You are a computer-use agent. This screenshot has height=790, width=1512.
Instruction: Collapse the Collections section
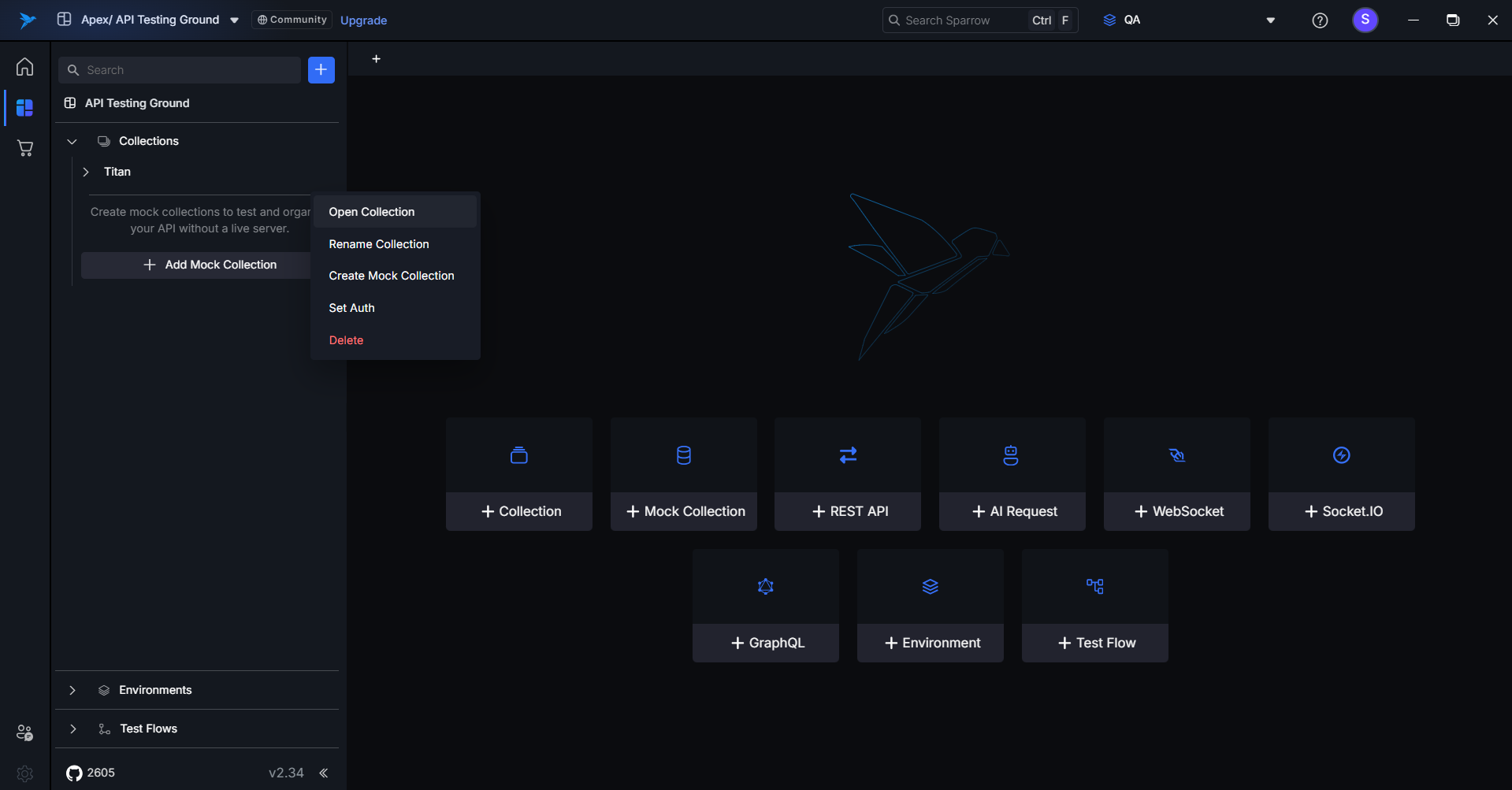point(72,142)
